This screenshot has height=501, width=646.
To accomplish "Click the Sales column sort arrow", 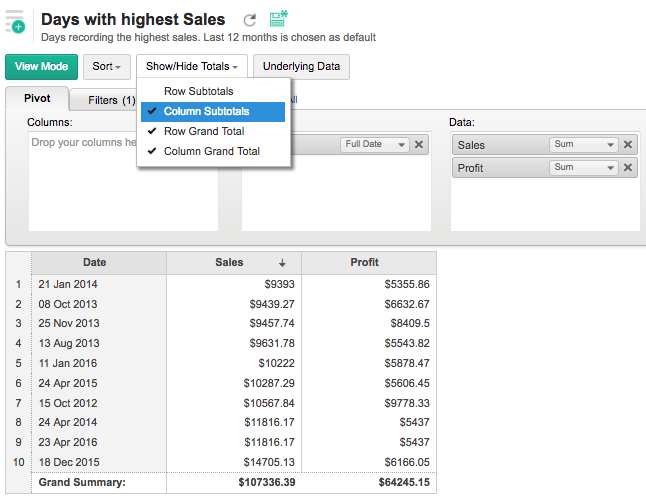I will 282,263.
